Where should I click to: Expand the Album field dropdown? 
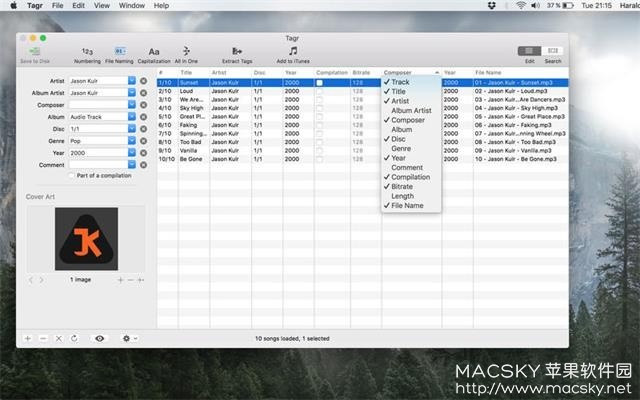132,117
